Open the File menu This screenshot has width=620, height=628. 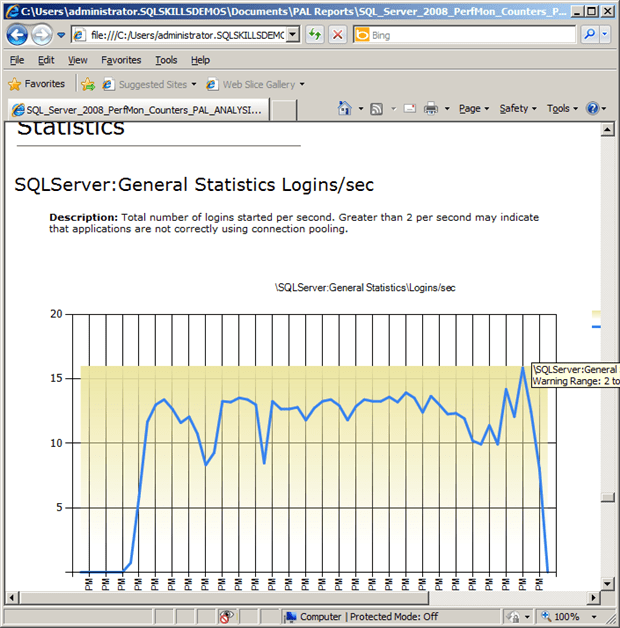click(x=17, y=60)
